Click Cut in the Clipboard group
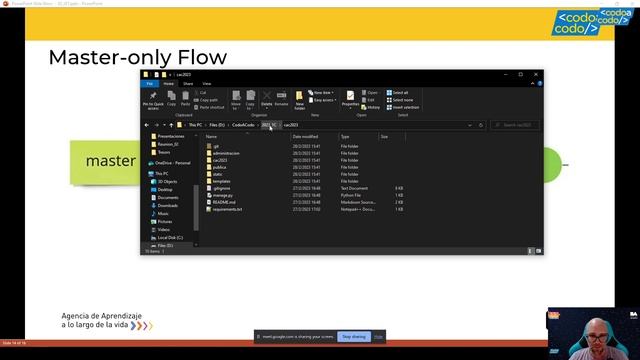The width and height of the screenshot is (640, 360). click(200, 93)
